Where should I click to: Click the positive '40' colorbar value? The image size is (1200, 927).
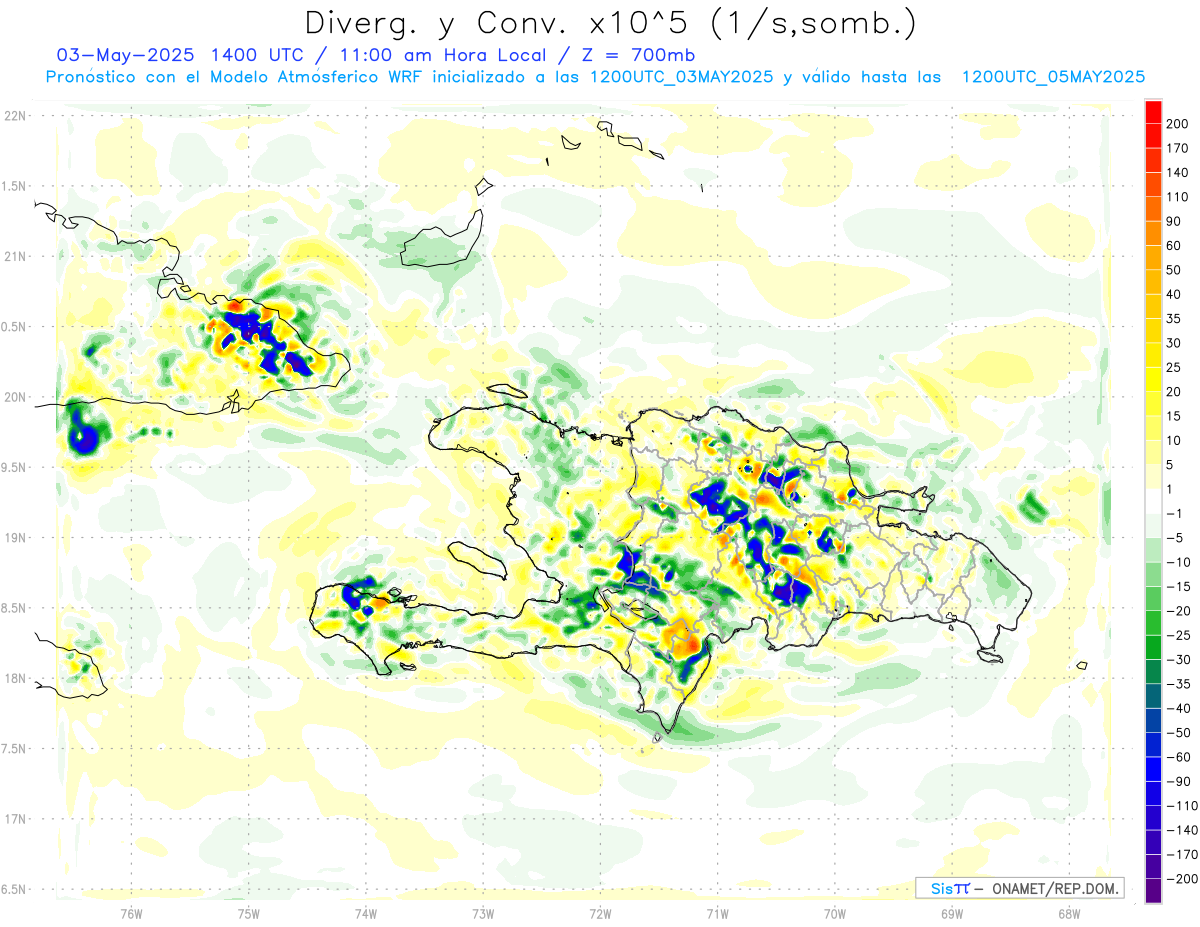click(1175, 294)
